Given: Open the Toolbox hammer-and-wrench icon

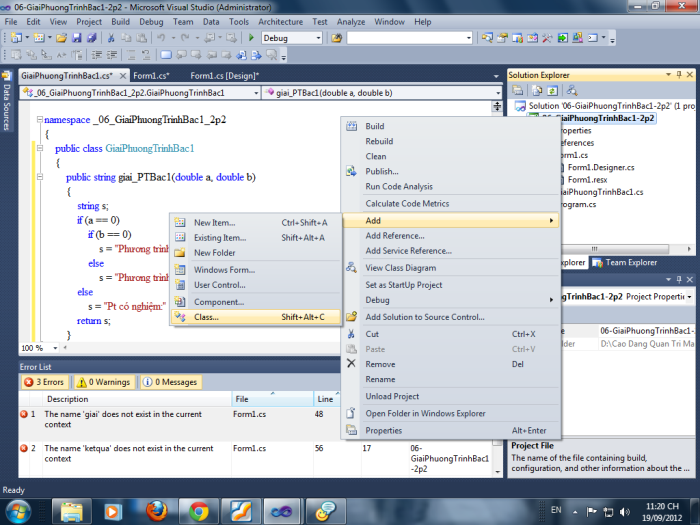Looking at the screenshot, I should (547, 38).
